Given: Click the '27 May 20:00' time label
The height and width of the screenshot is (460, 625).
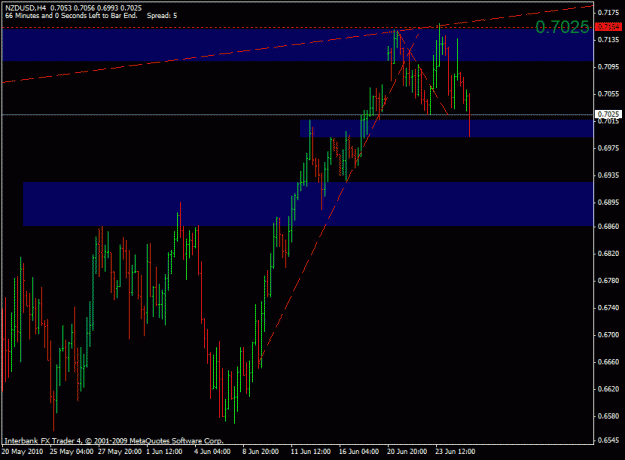Looking at the screenshot, I should (x=120, y=452).
